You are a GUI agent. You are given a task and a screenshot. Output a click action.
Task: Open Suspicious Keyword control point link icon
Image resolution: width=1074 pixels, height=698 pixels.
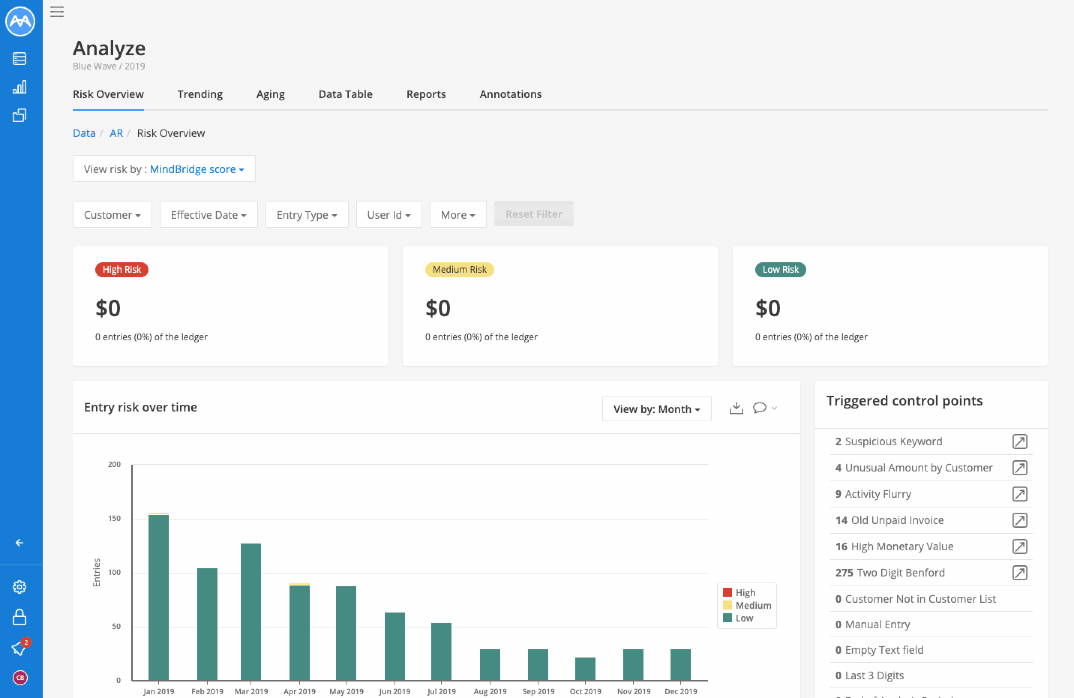(x=1020, y=442)
